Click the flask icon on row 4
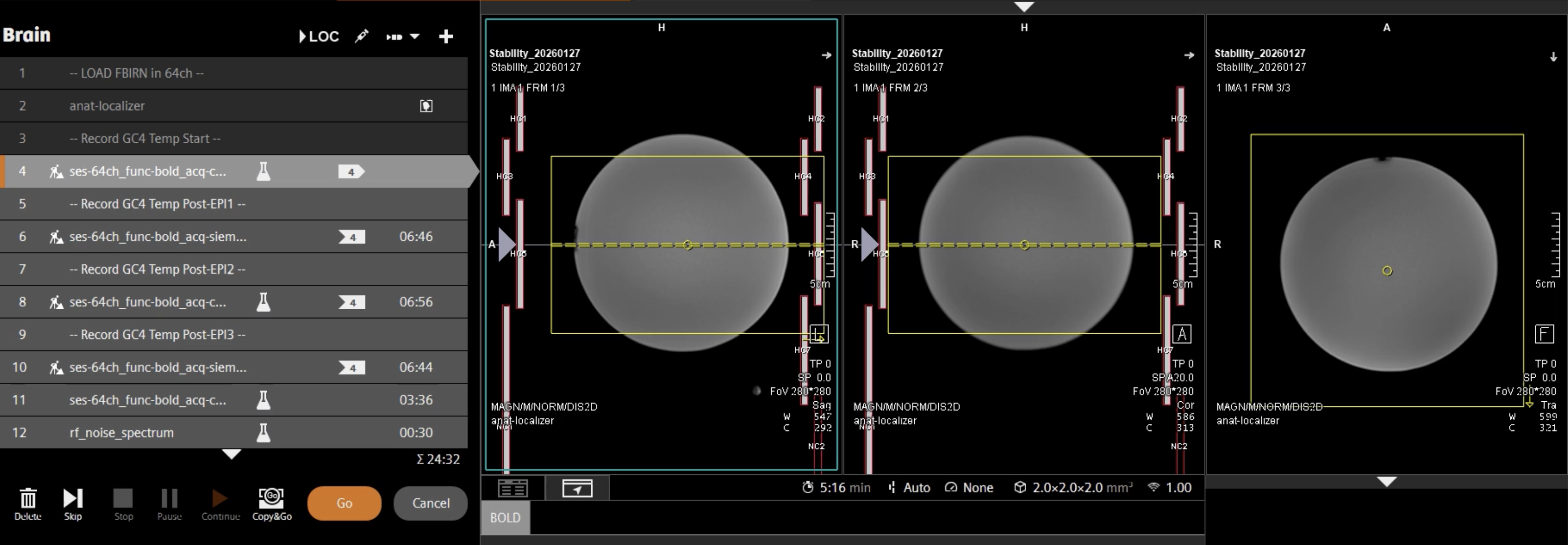1568x545 pixels. (x=263, y=171)
